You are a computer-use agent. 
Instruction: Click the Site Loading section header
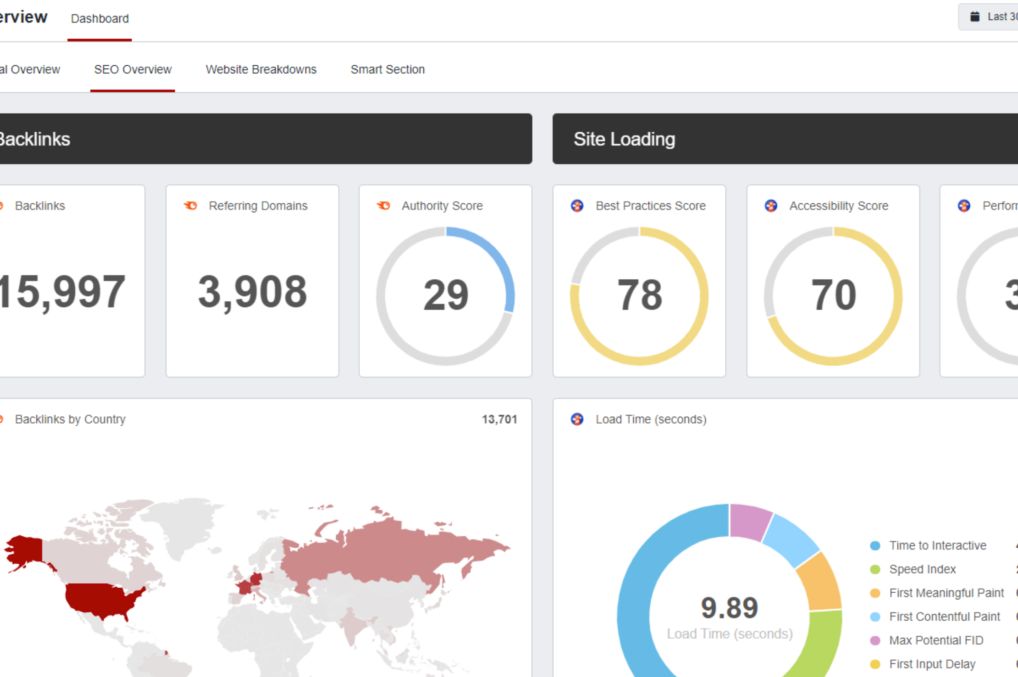click(785, 139)
